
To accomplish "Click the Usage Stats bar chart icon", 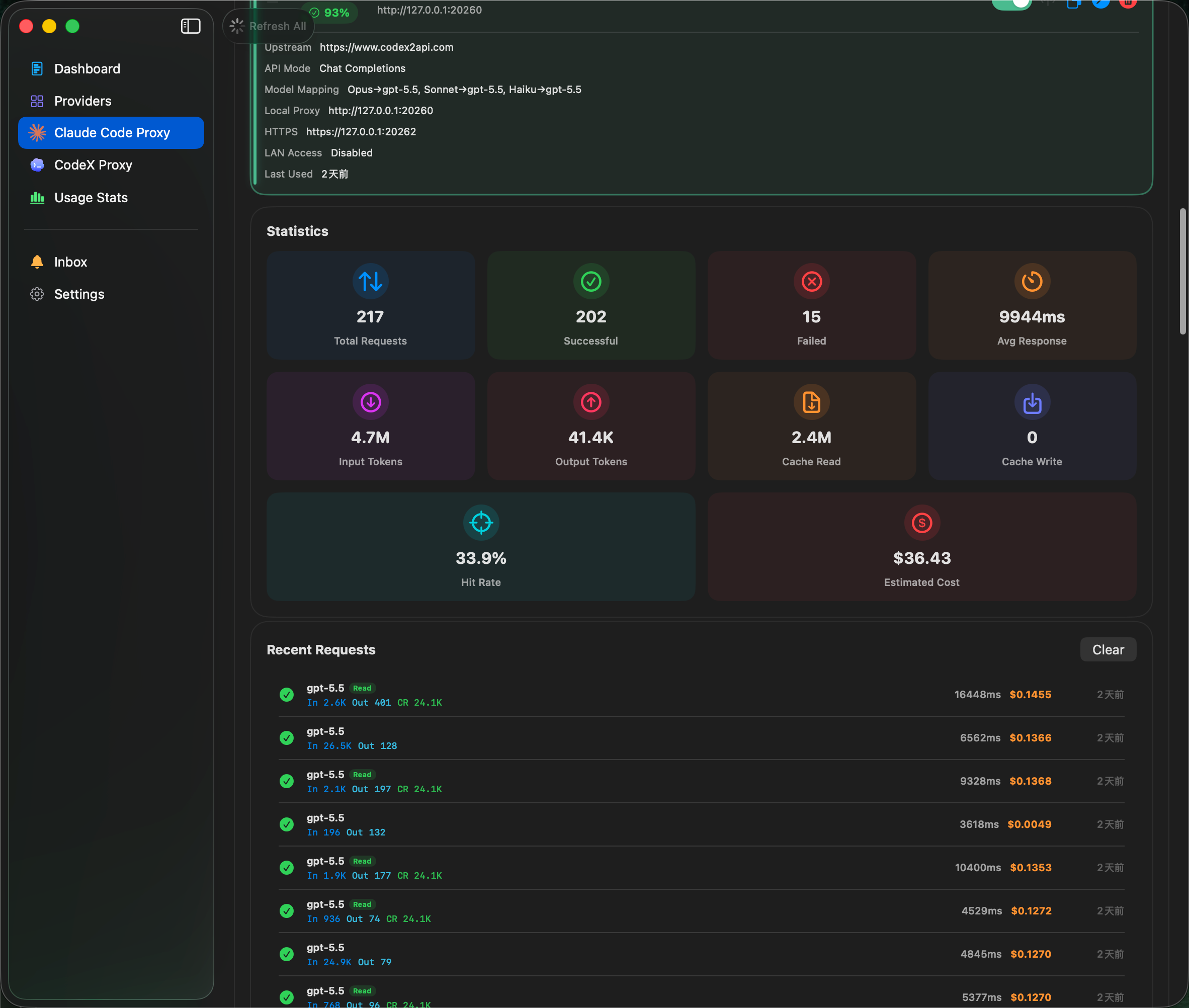I will 37,198.
